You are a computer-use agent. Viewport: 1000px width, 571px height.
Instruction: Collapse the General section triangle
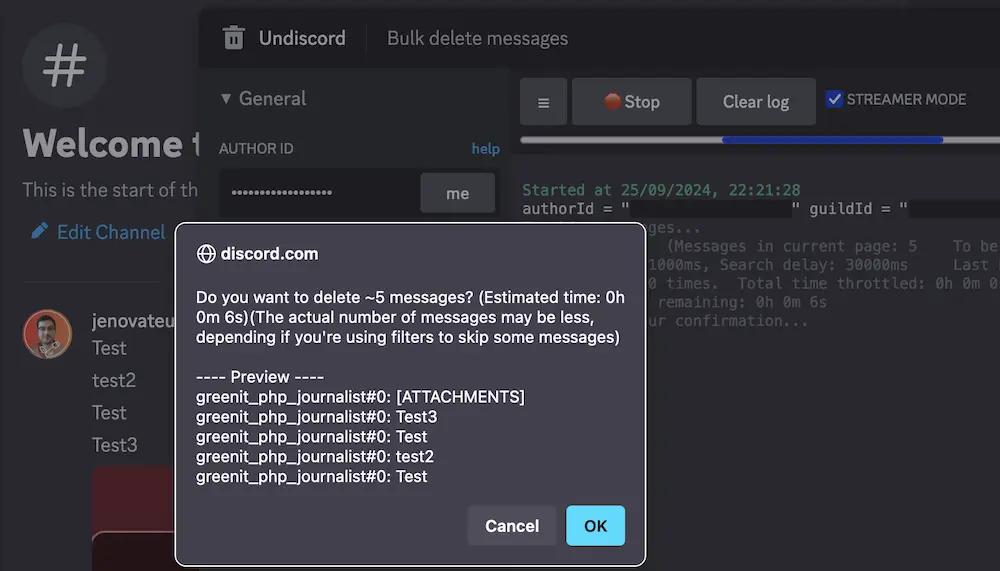coord(226,98)
